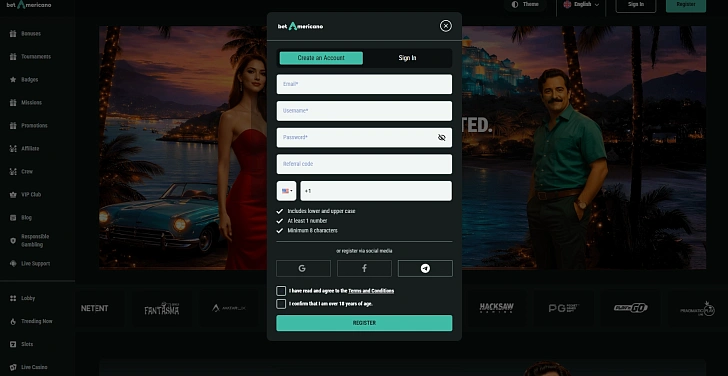728x376 pixels.
Task: Click the 'Minimum 8 characters' requirement text
Action: coord(312,231)
